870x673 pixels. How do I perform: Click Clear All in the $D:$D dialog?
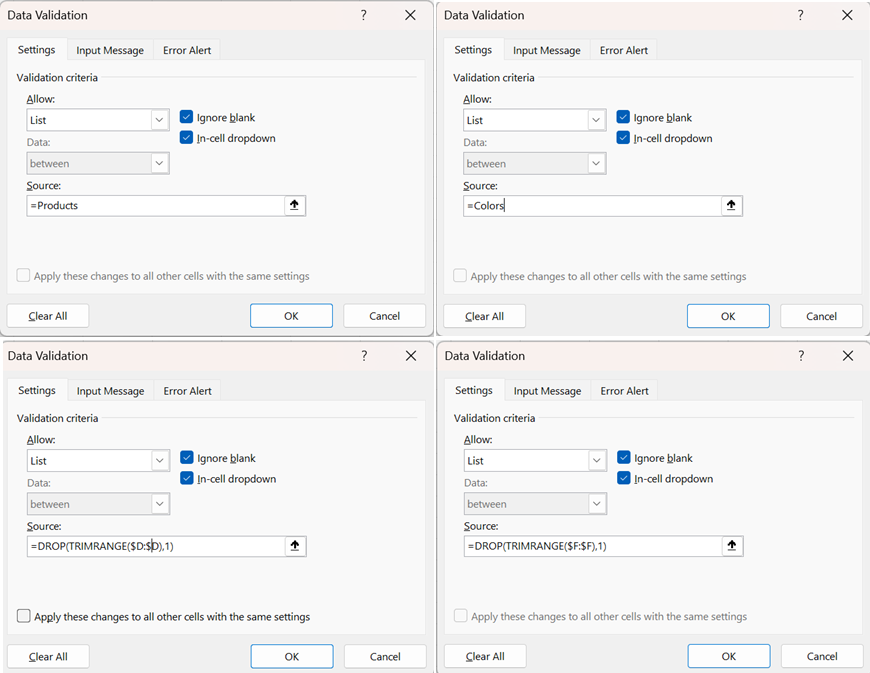tap(48, 656)
